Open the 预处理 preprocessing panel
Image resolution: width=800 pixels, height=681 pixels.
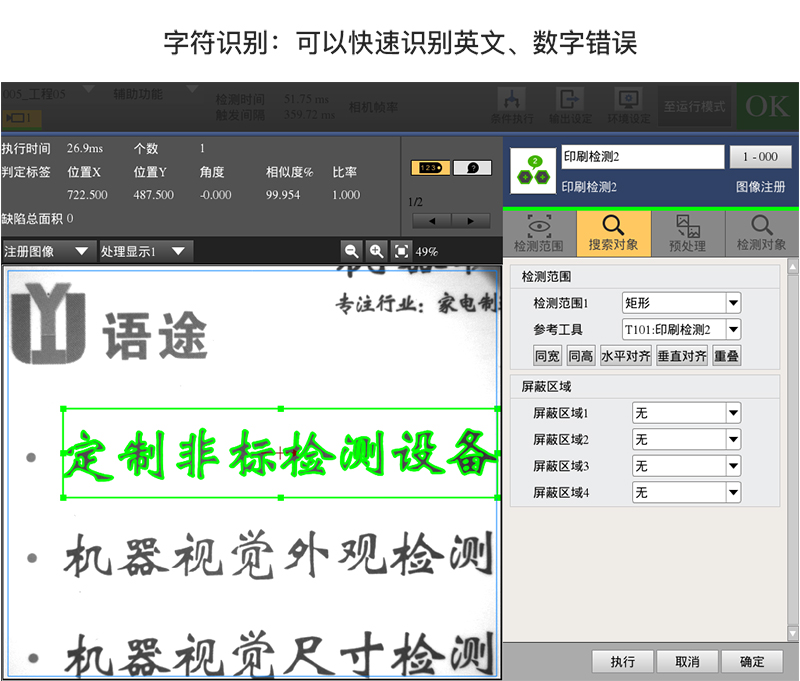pos(687,232)
